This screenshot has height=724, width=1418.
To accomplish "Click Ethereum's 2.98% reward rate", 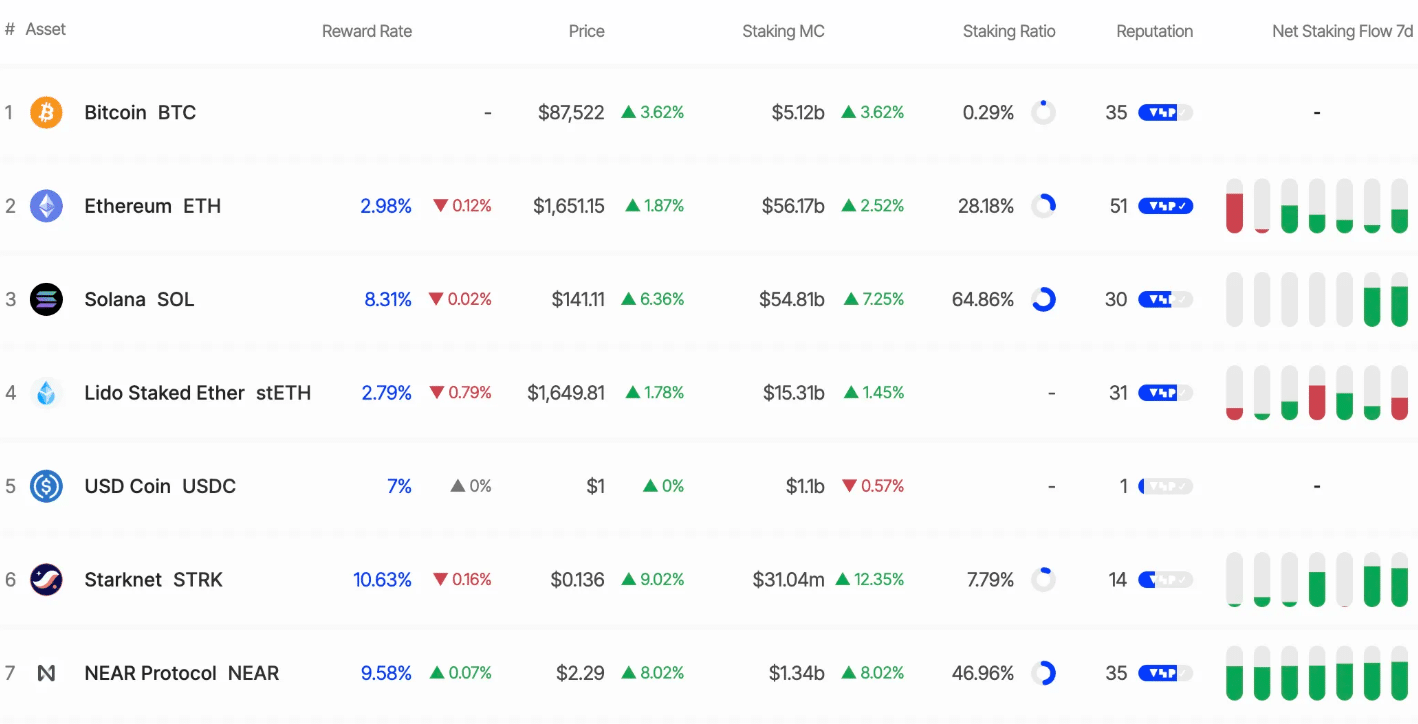I will pos(386,206).
